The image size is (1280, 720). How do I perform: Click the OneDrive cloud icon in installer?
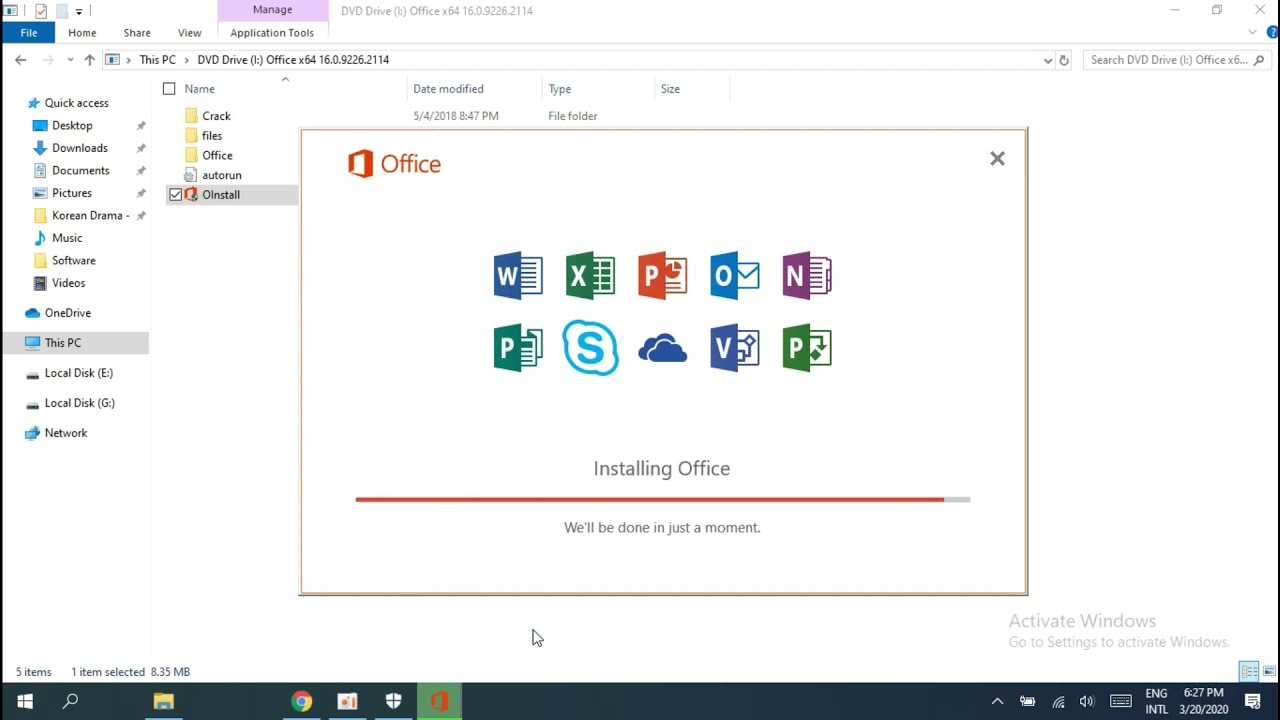pyautogui.click(x=662, y=348)
